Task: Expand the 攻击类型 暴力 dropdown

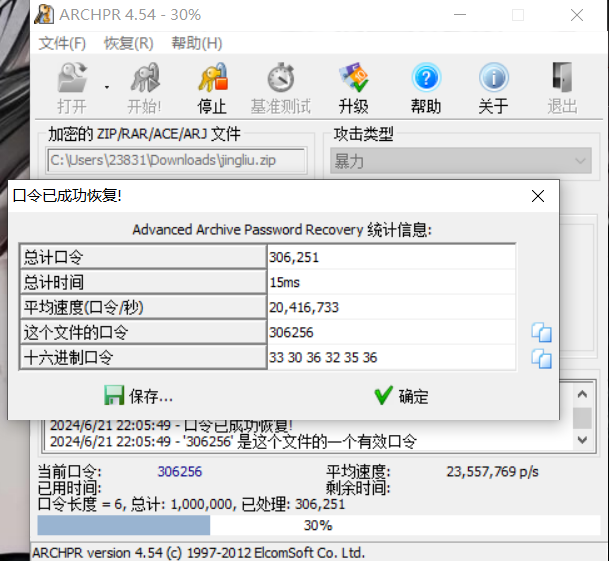Action: pyautogui.click(x=461, y=160)
